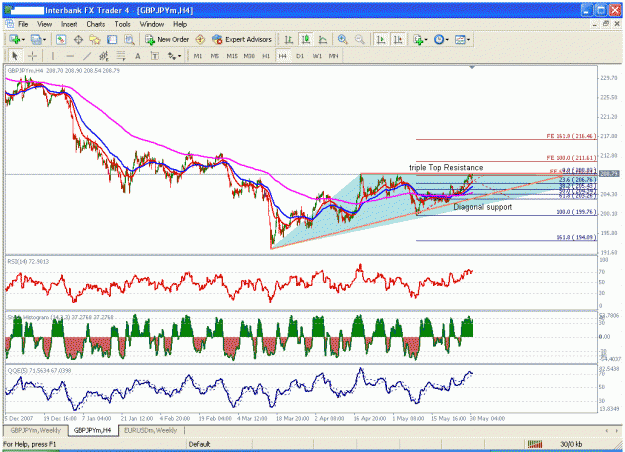The image size is (625, 452).
Task: Switch to M30 timeframe
Action: tap(249, 56)
